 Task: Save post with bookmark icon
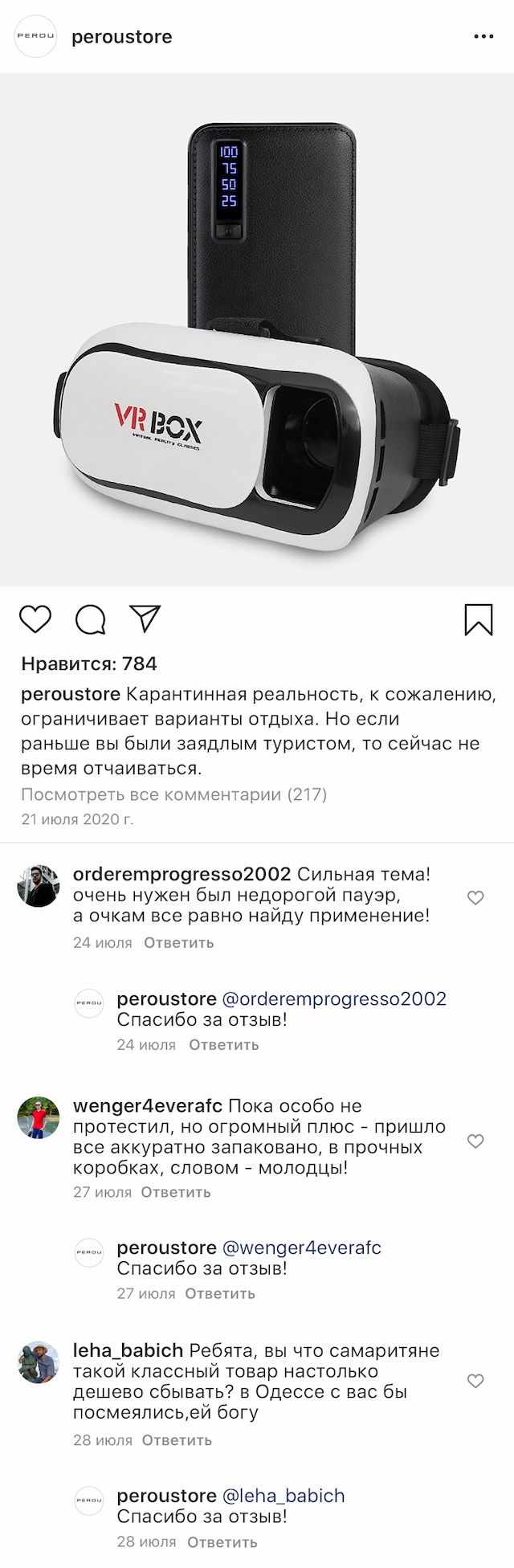point(479,619)
